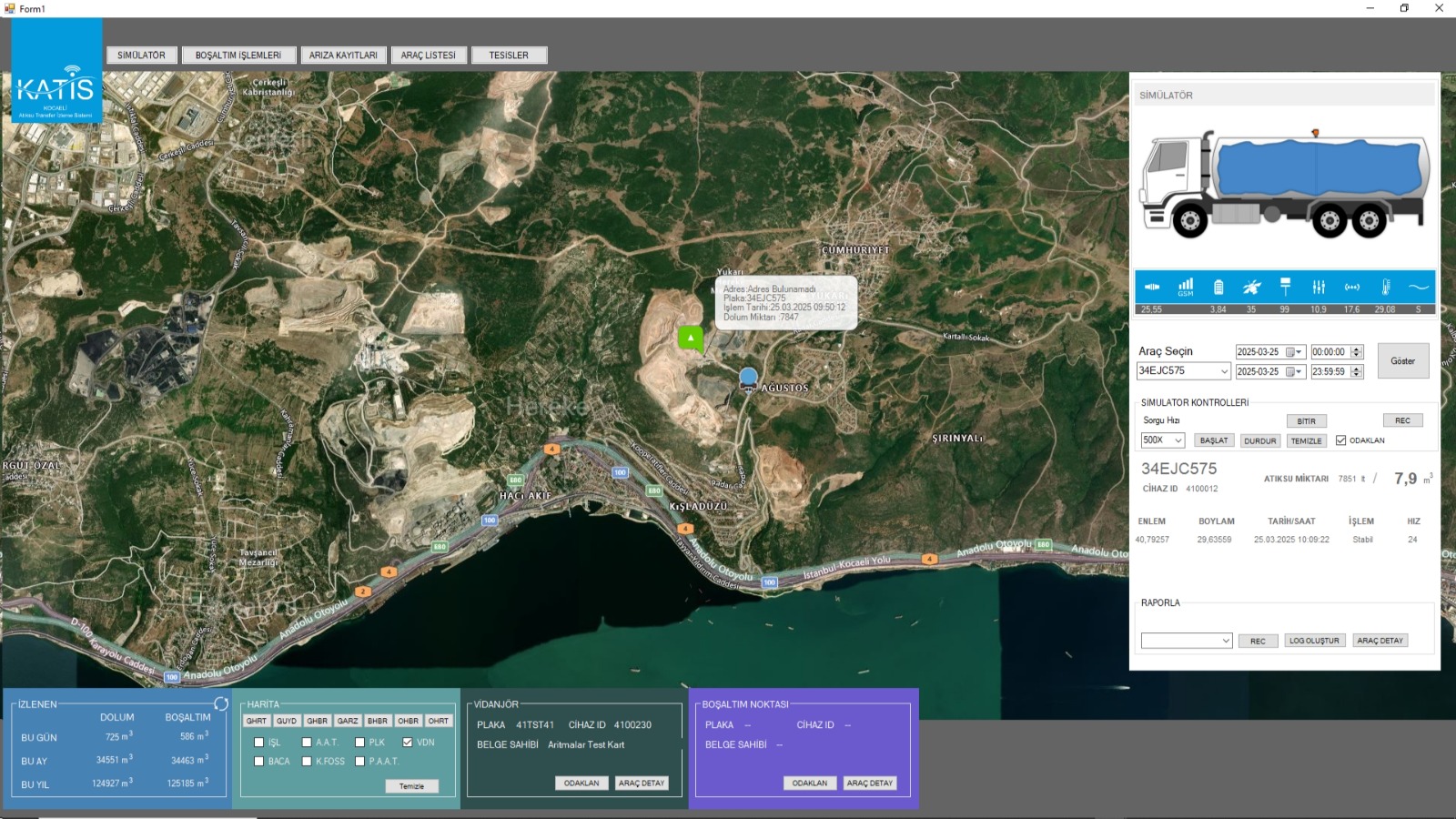1456x819 pixels.
Task: Click the radio wave icon above value 17.6
Action: click(1352, 287)
